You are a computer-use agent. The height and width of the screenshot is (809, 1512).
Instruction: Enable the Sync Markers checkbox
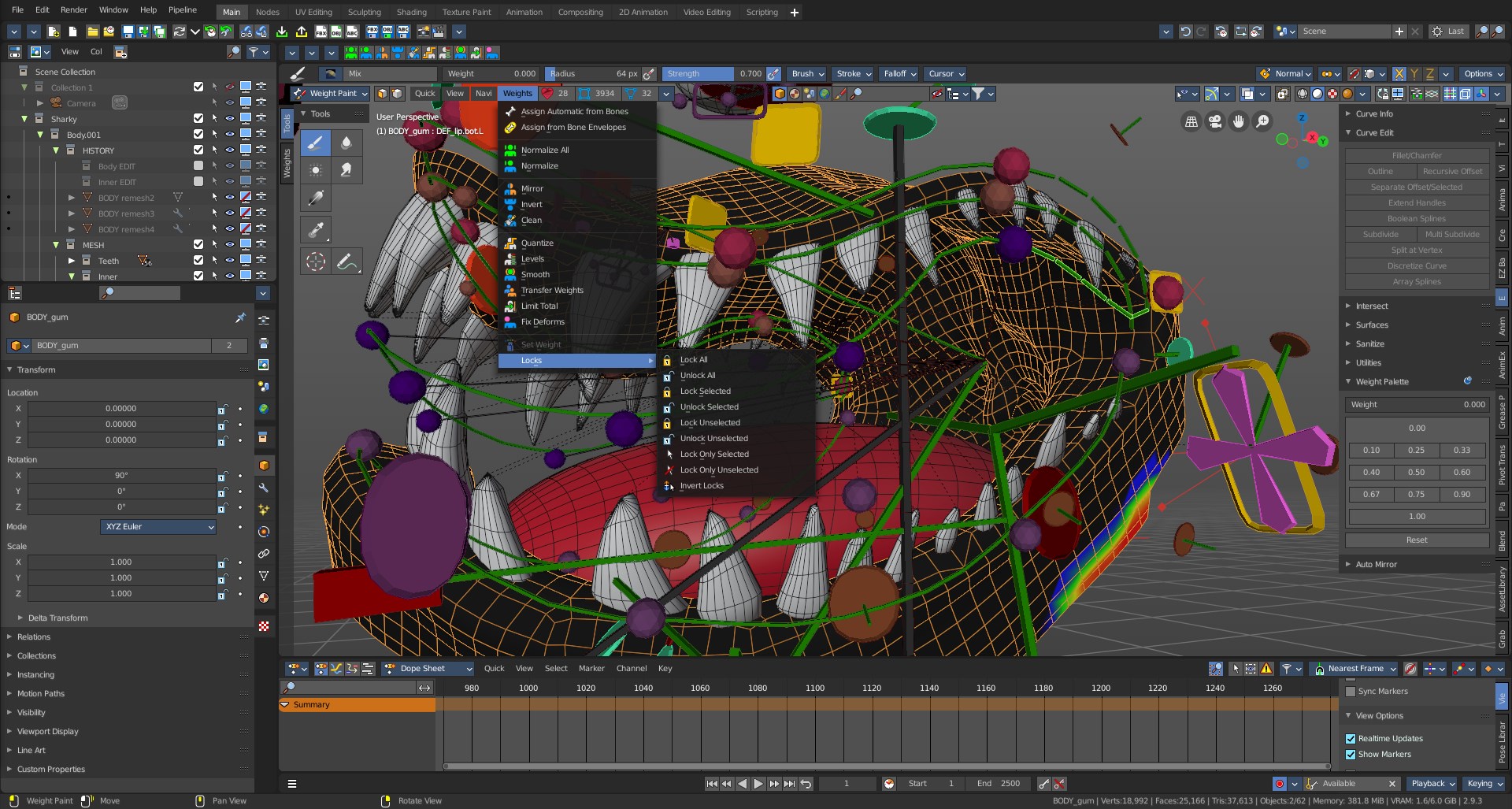click(1351, 692)
